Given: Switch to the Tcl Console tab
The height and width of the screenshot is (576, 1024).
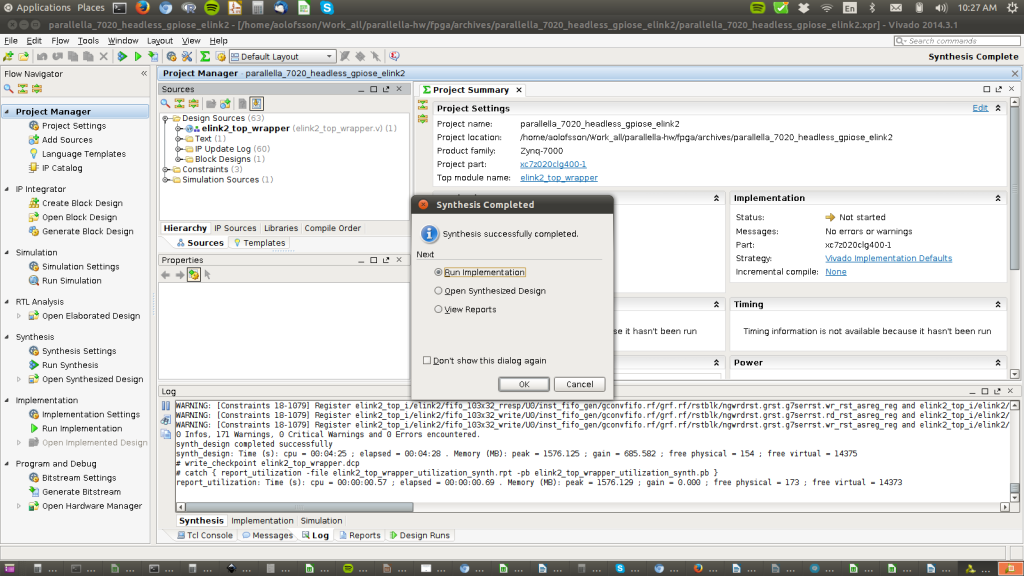Looking at the screenshot, I should pyautogui.click(x=205, y=535).
